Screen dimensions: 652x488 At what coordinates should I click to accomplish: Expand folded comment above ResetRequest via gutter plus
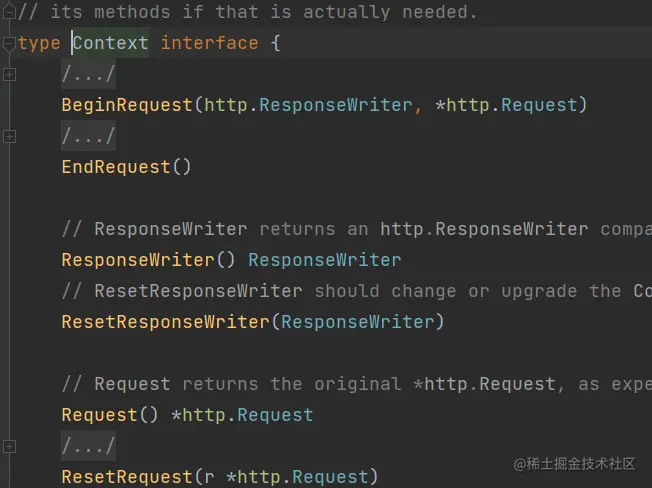point(9,446)
